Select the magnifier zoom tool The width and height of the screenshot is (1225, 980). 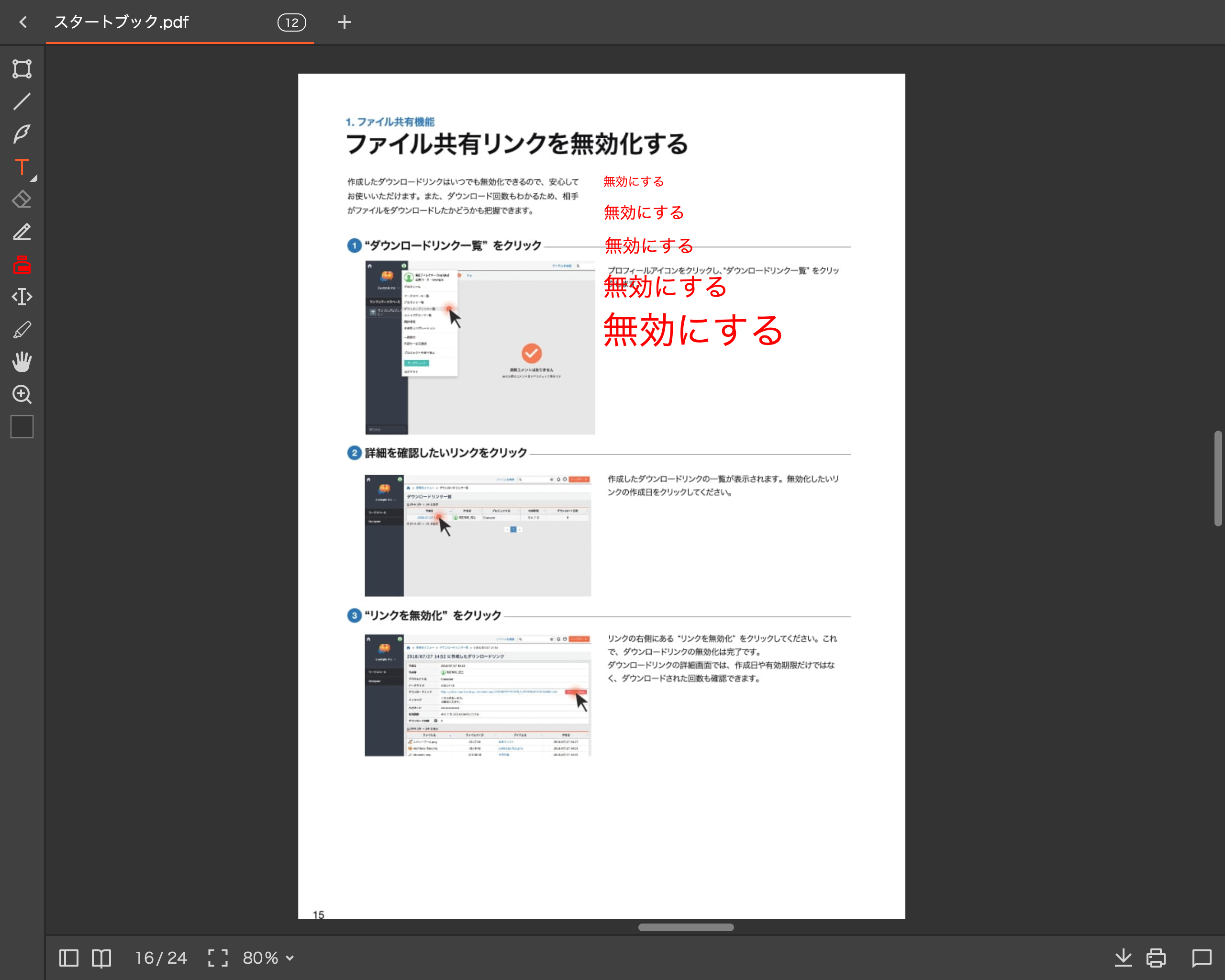click(22, 394)
